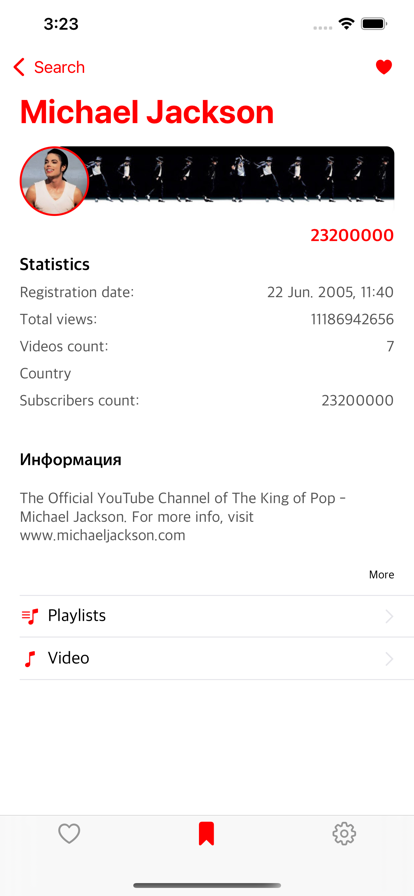Tap the back chevron arrow icon

point(19,67)
